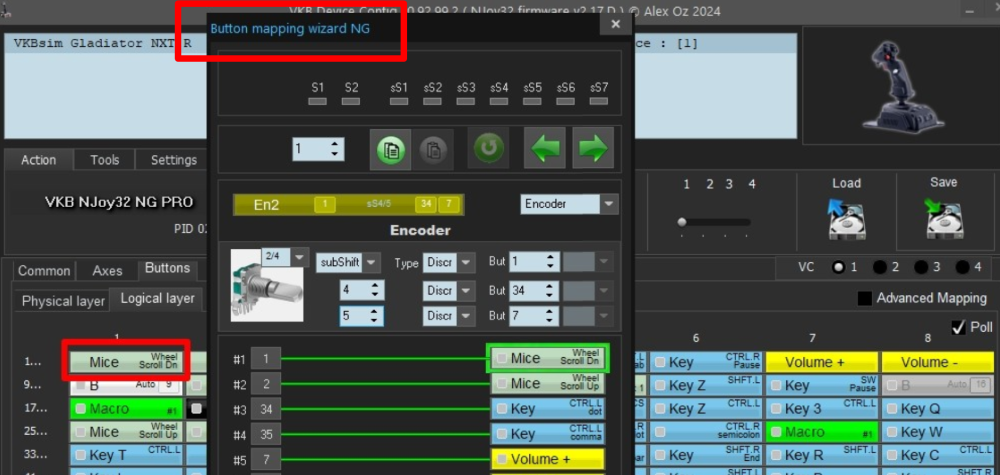This screenshot has width=1000, height=475.
Task: Click the sS4 subshift indicator
Action: 499,101
